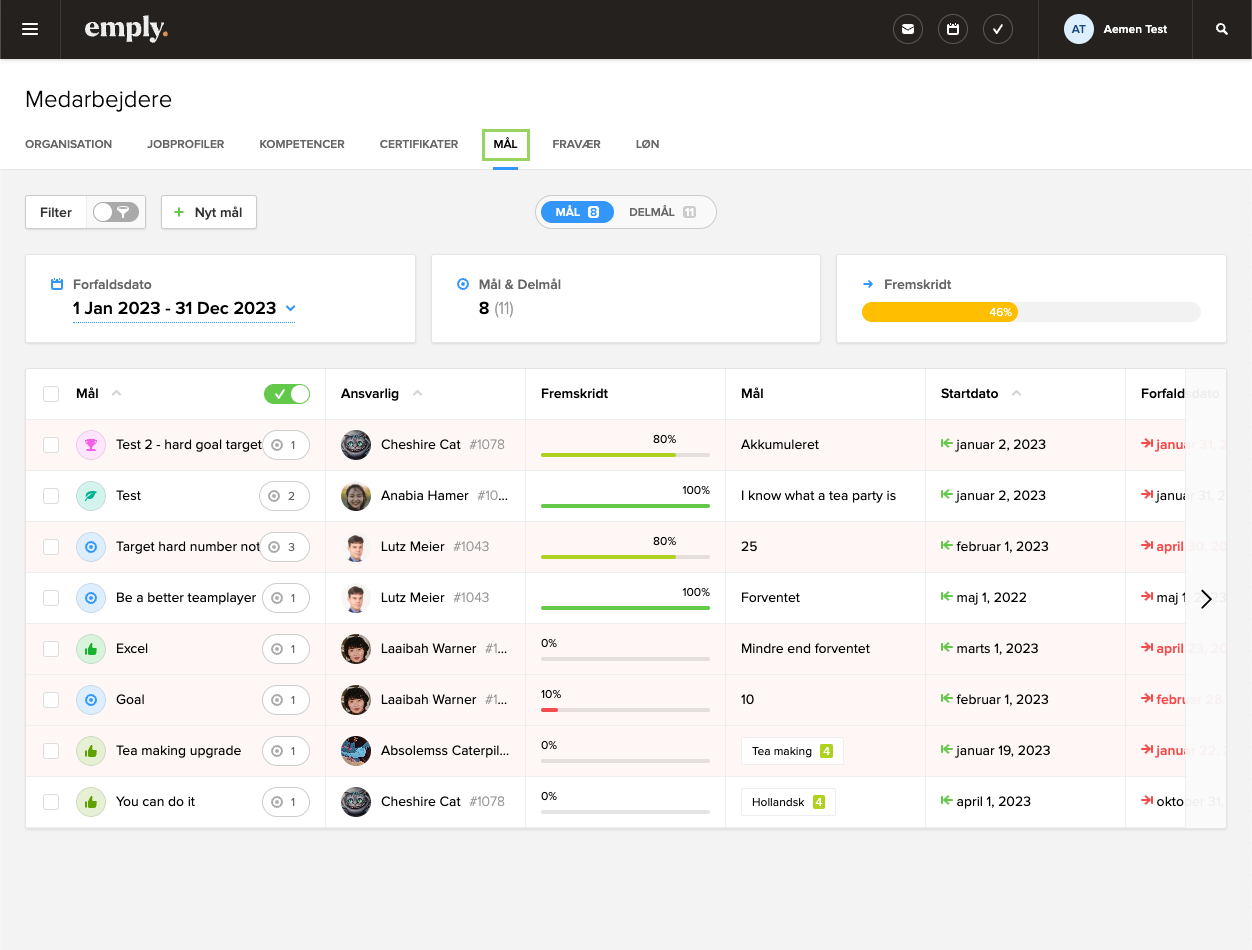Click the sort arrow on the Startdato column
Image resolution: width=1252 pixels, height=950 pixels.
[x=1017, y=393]
